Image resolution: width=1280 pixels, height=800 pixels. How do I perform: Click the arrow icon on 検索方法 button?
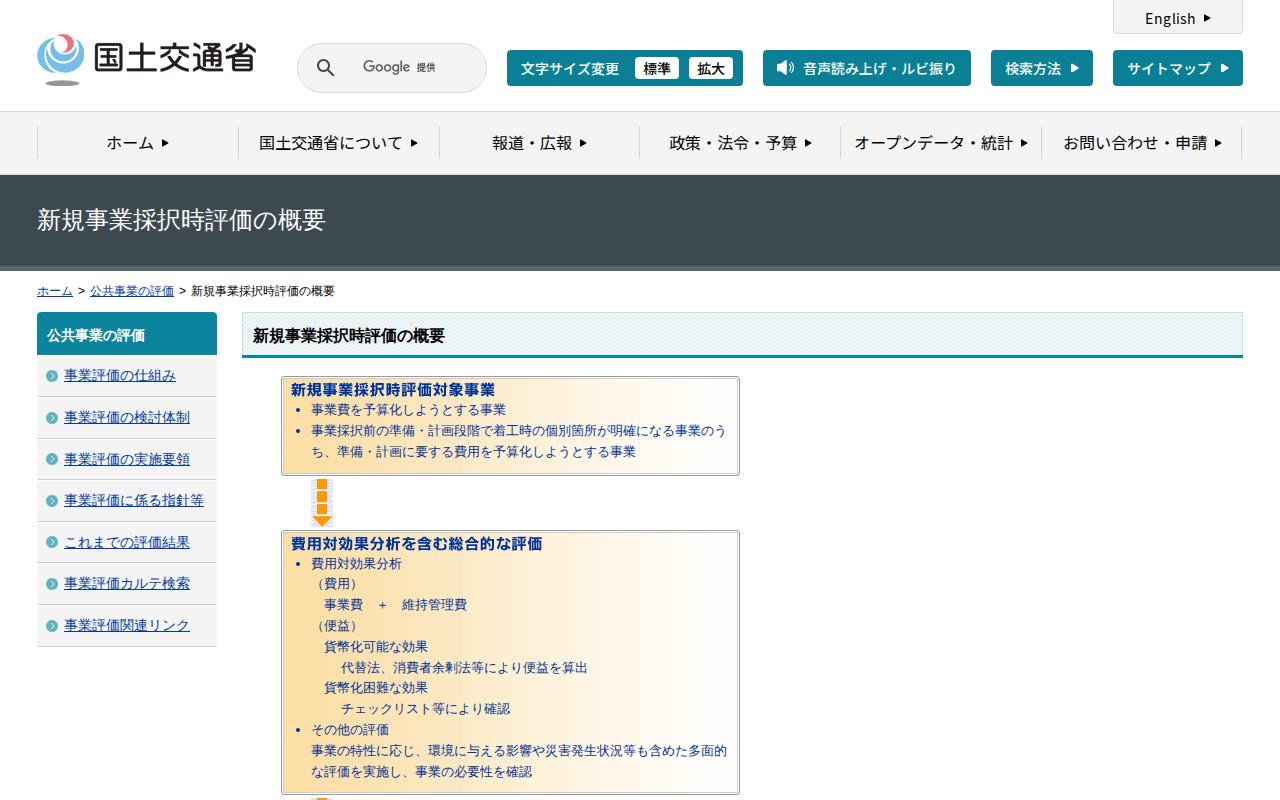pyautogui.click(x=1074, y=68)
